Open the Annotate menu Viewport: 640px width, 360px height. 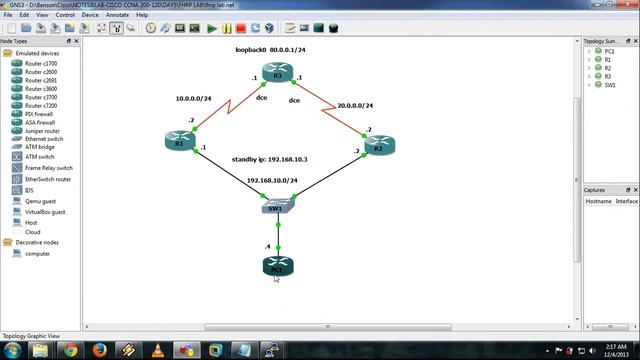tap(117, 15)
